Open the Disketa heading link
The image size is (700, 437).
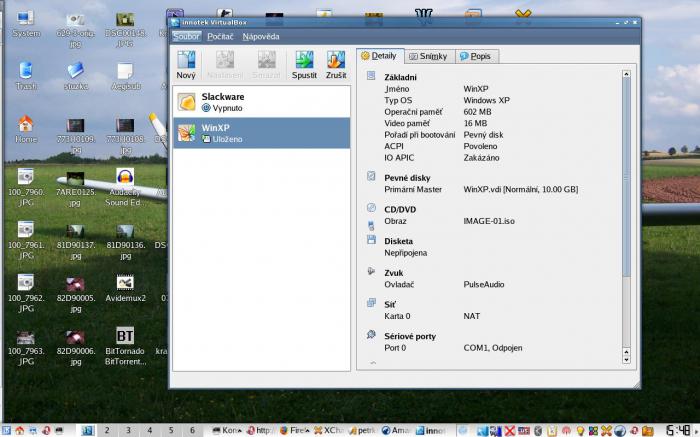(398, 241)
